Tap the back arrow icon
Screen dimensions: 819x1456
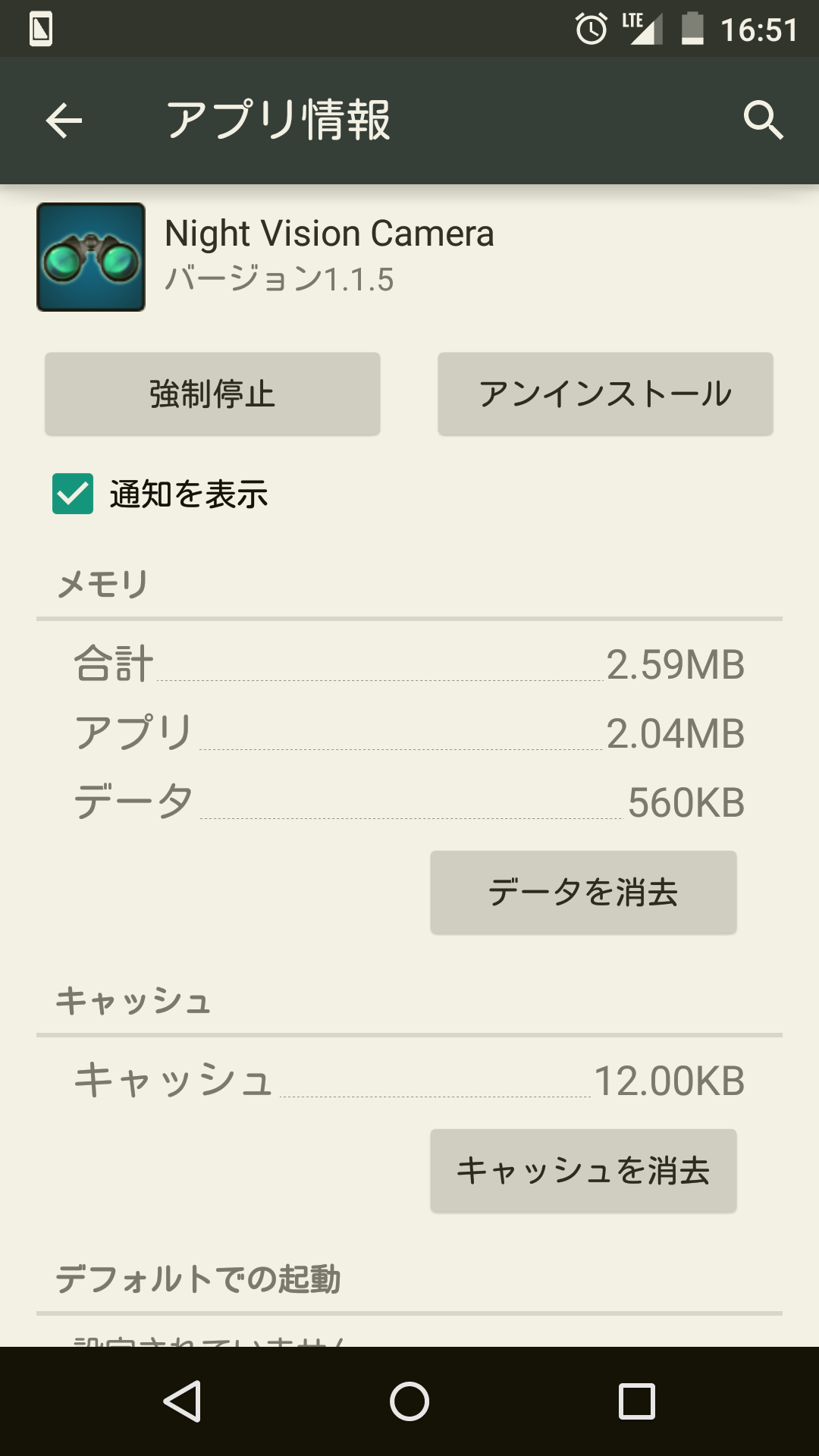point(64,121)
